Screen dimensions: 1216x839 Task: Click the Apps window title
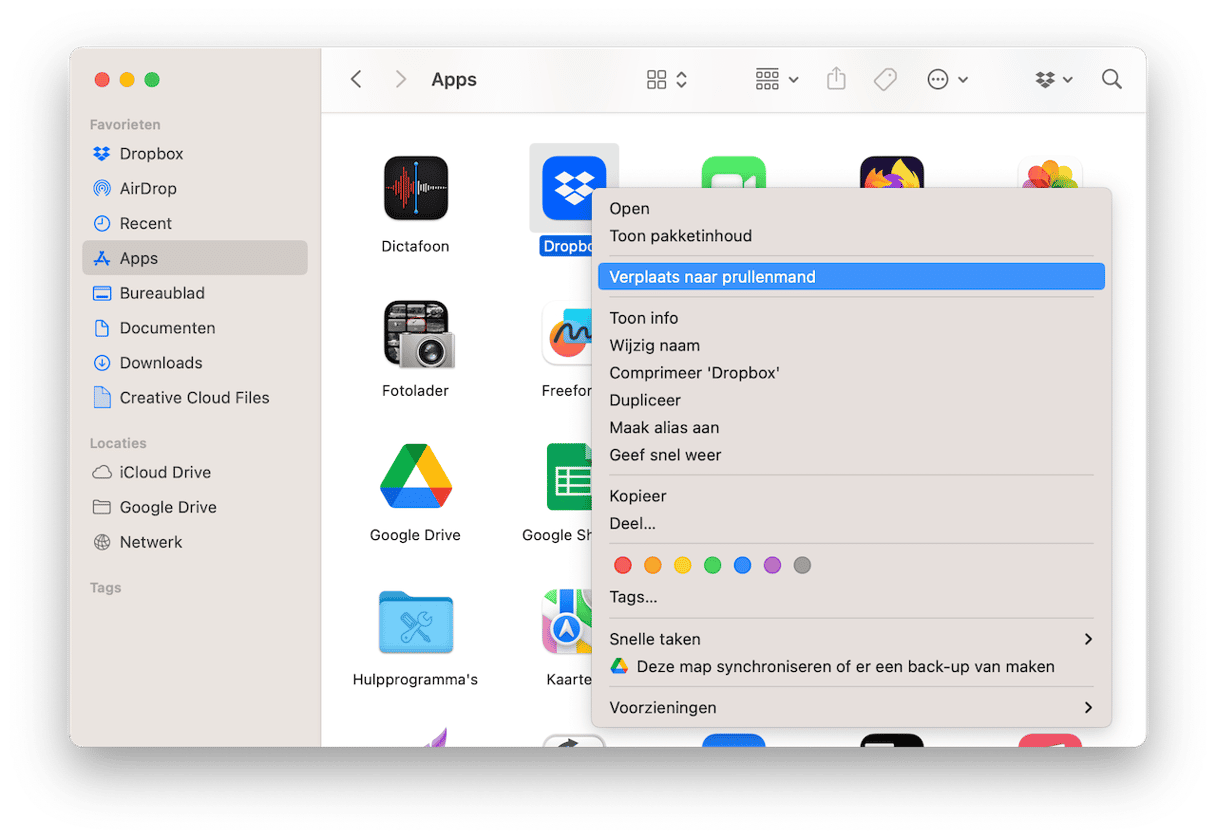(x=454, y=80)
